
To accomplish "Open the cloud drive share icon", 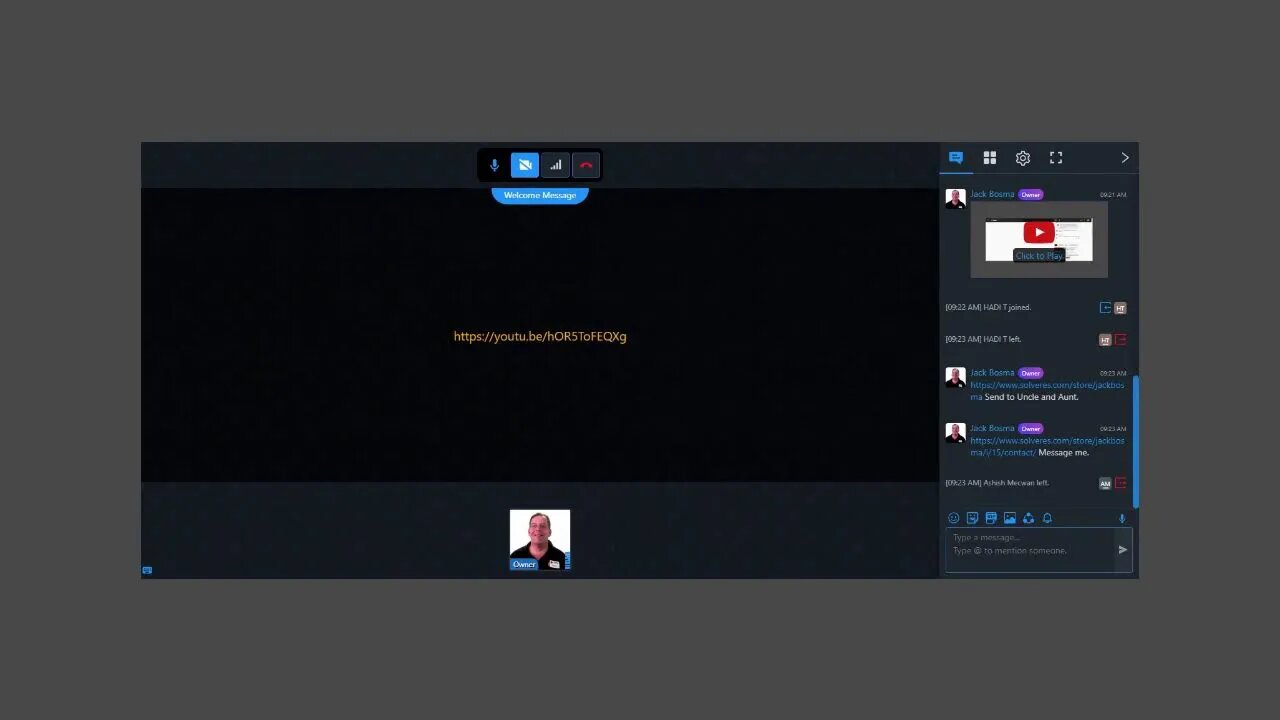I will (1028, 518).
